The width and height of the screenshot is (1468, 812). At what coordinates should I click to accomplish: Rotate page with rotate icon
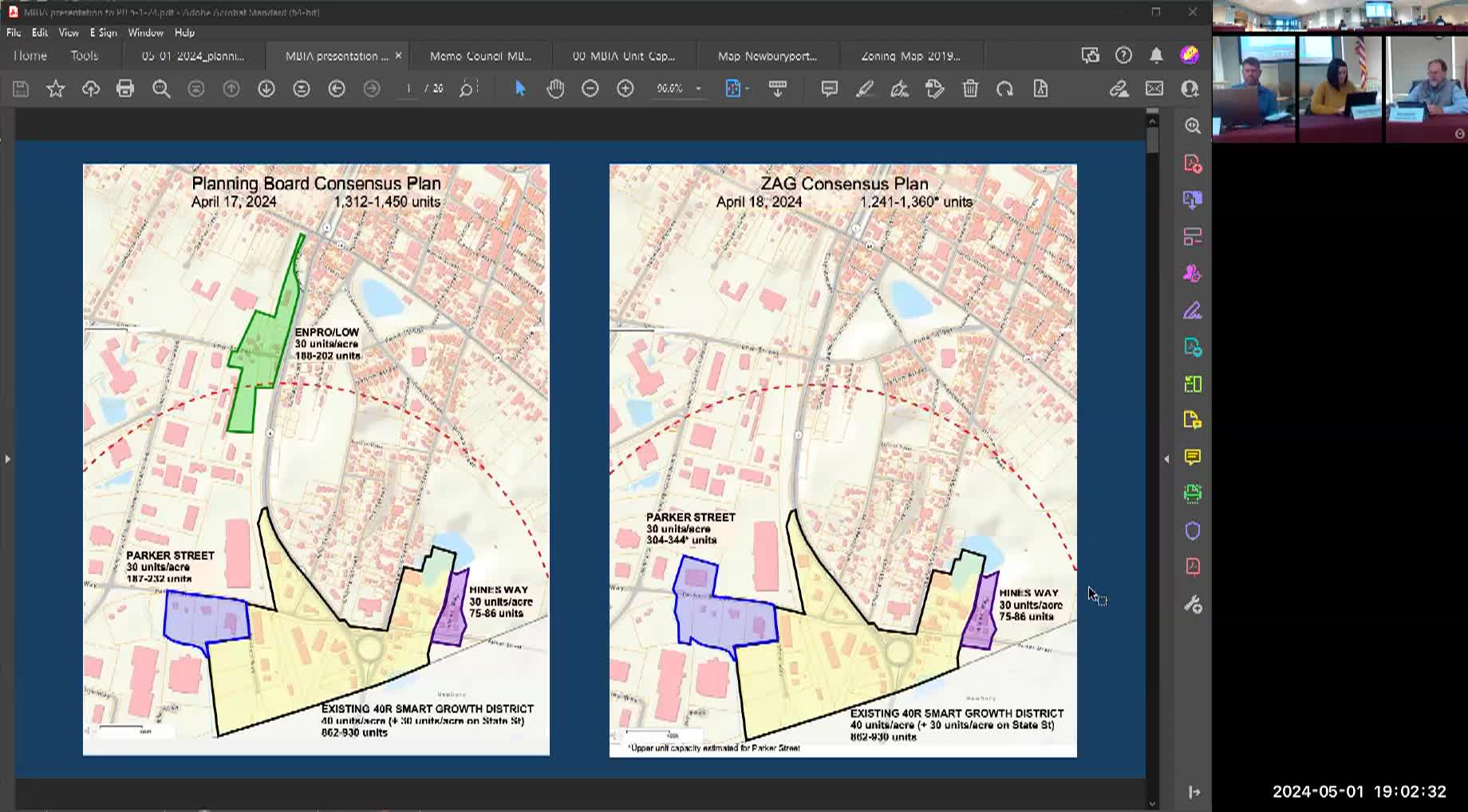point(1005,89)
